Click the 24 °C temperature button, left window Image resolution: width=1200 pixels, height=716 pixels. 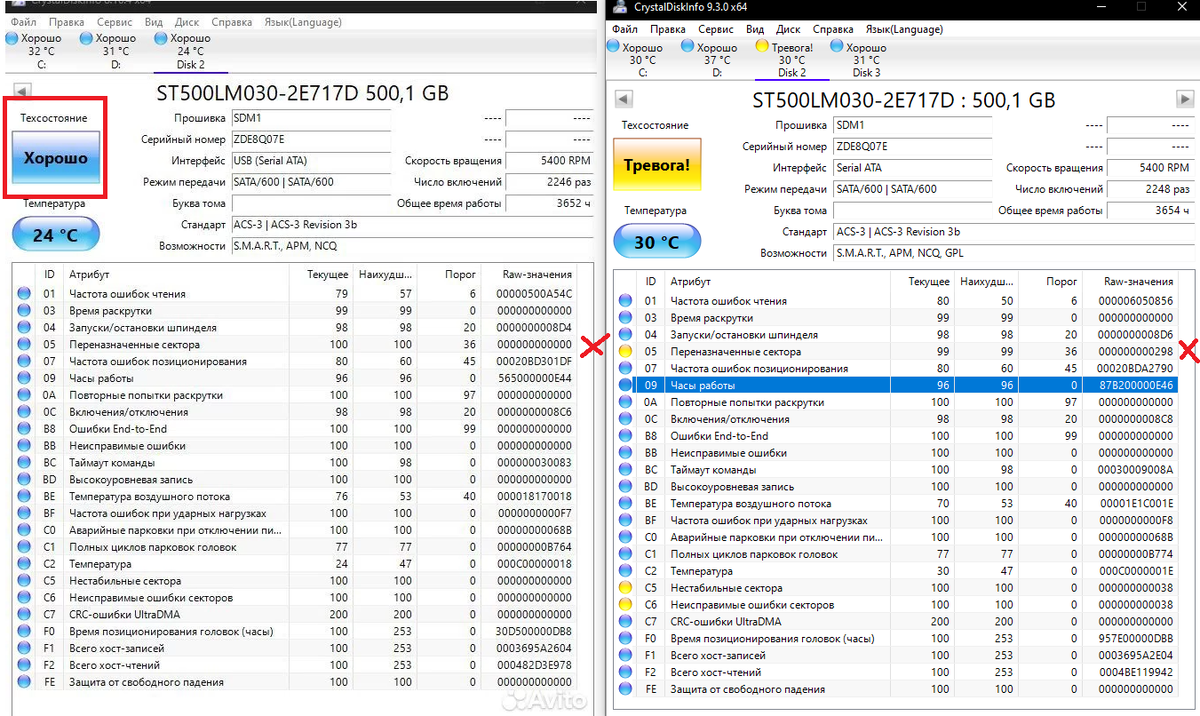click(x=55, y=236)
